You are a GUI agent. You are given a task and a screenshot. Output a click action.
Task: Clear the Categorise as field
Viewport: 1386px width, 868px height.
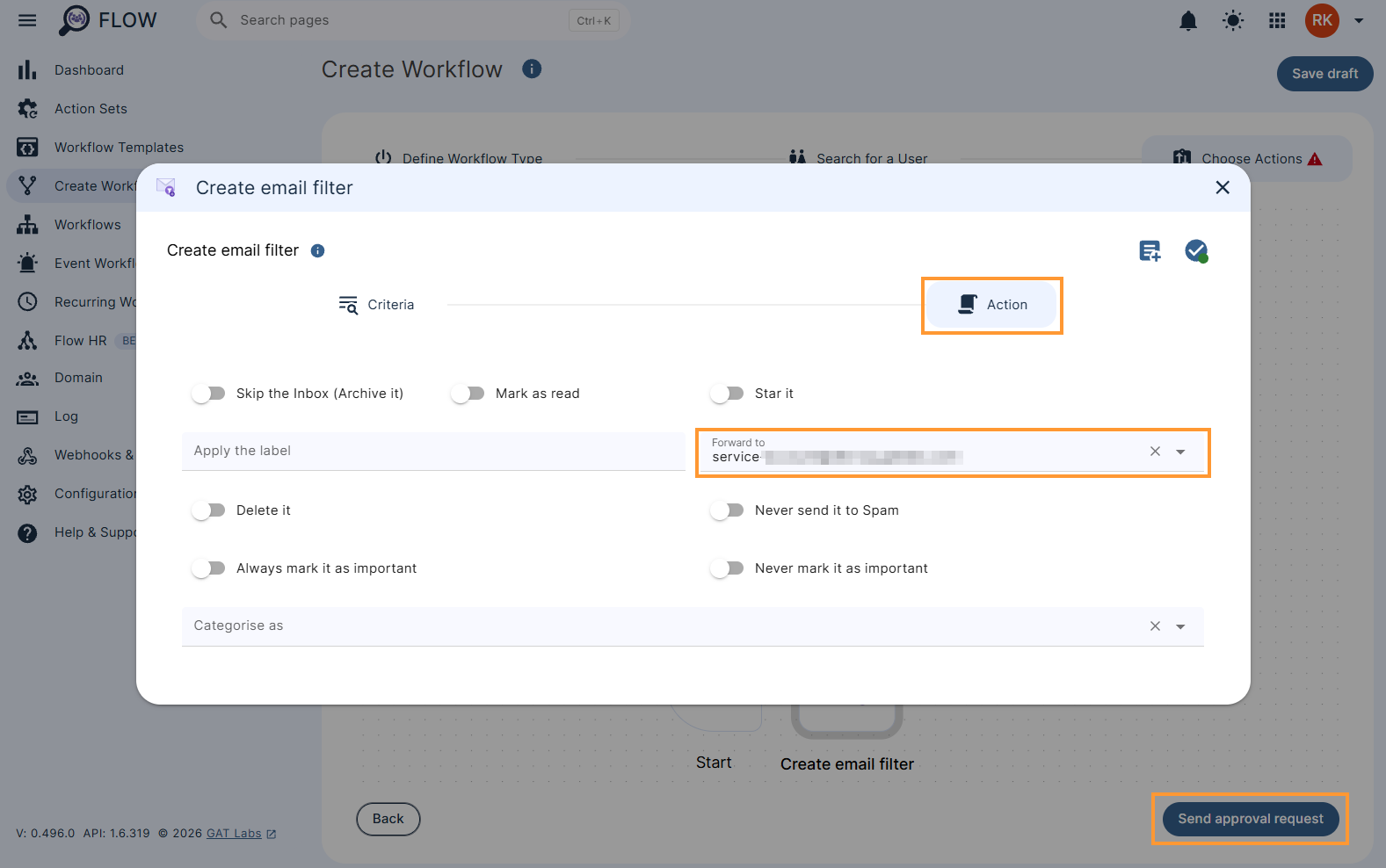click(1155, 626)
